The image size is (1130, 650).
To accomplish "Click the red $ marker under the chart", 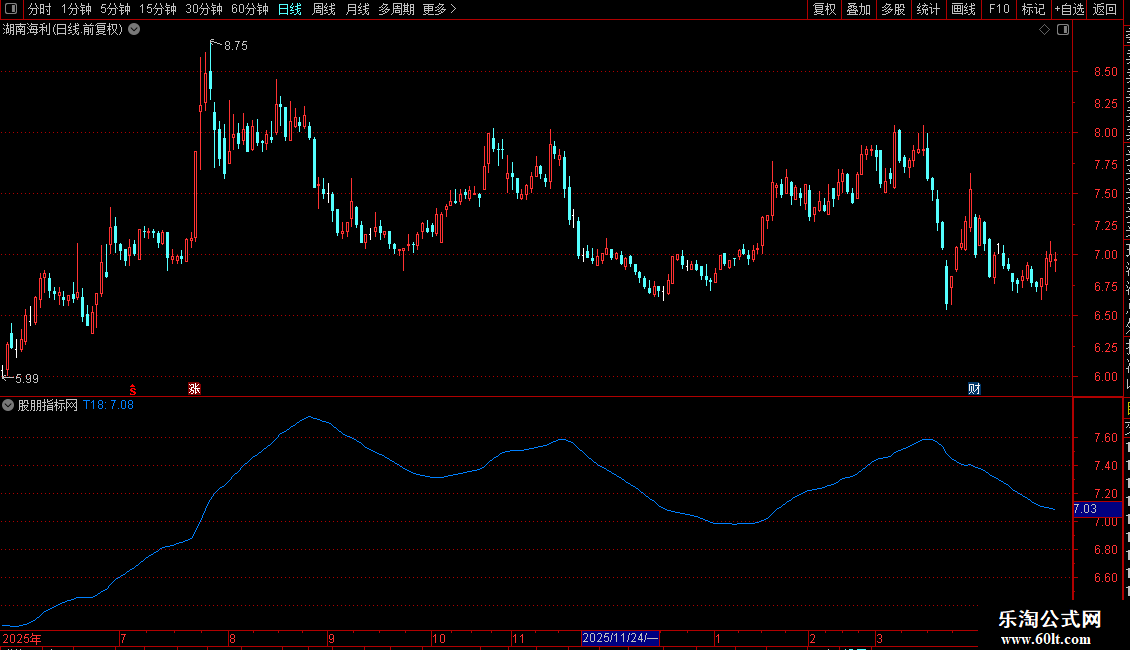I will point(133,389).
